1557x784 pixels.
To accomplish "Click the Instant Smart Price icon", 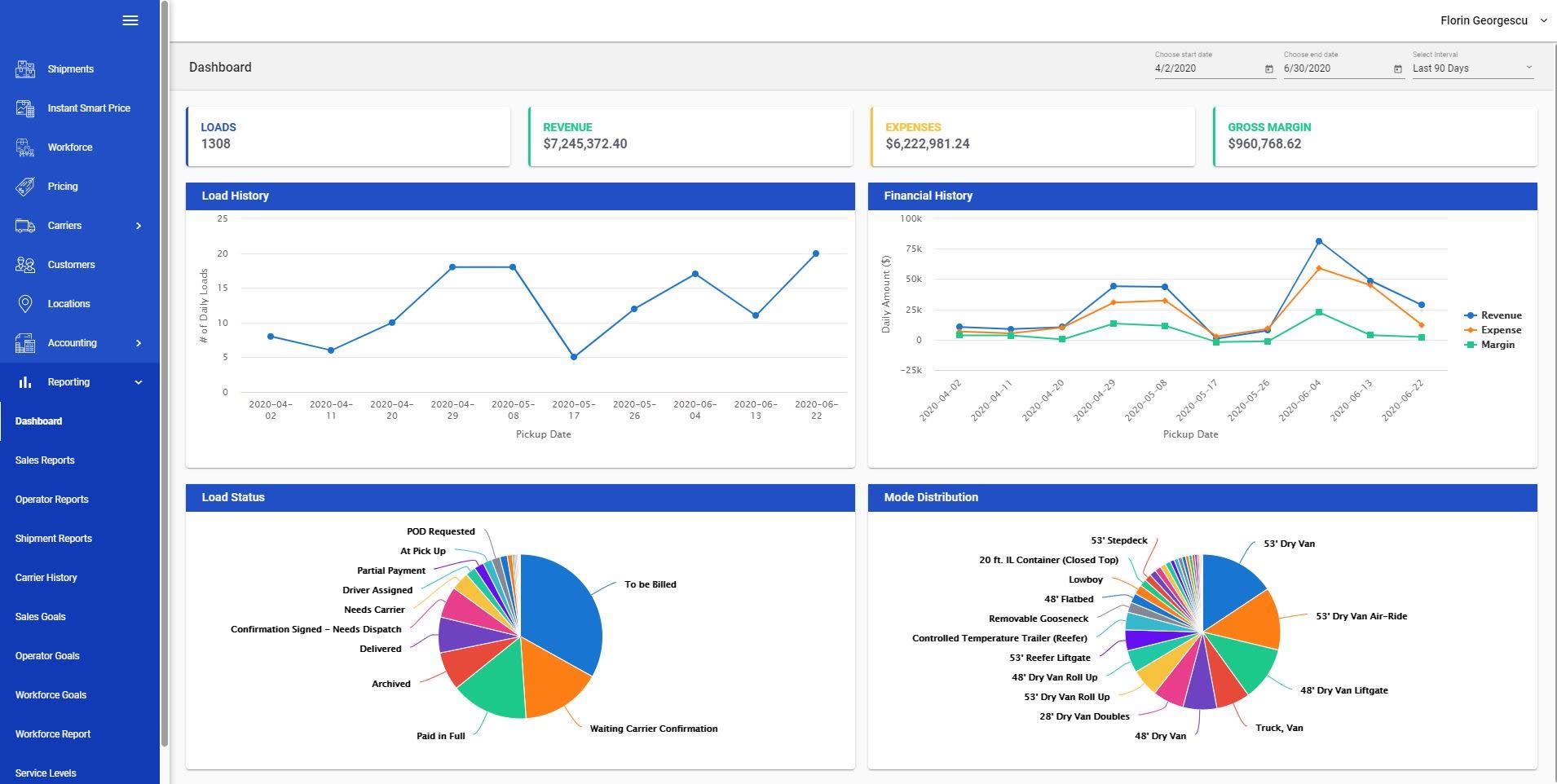I will 25,108.
